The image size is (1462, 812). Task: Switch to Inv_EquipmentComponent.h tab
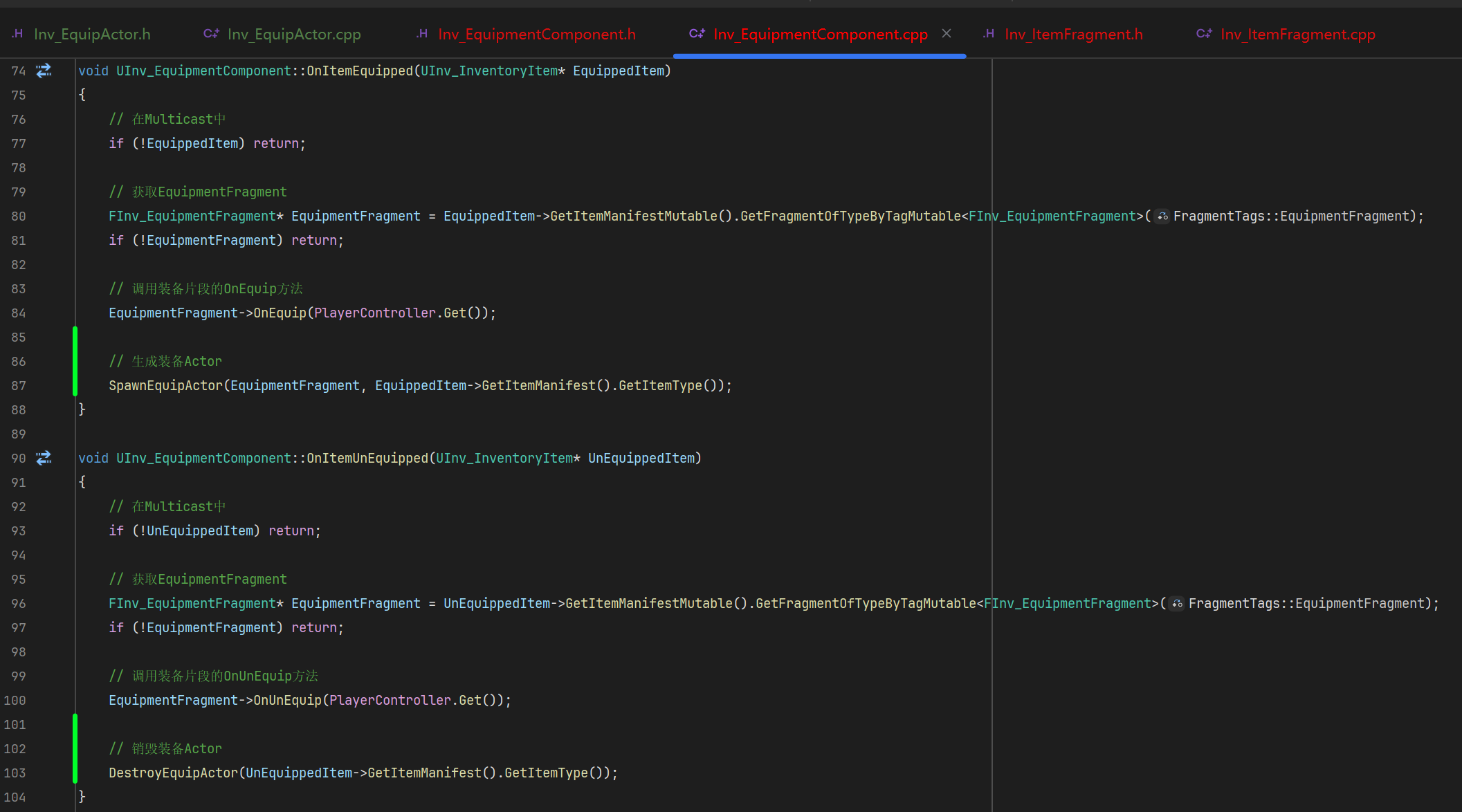coord(536,34)
